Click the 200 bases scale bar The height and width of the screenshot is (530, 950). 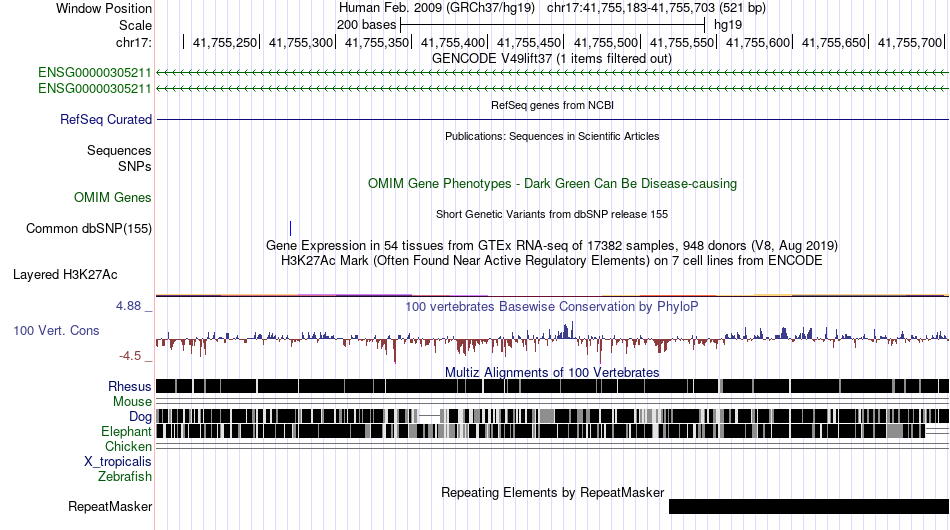pyautogui.click(x=553, y=25)
